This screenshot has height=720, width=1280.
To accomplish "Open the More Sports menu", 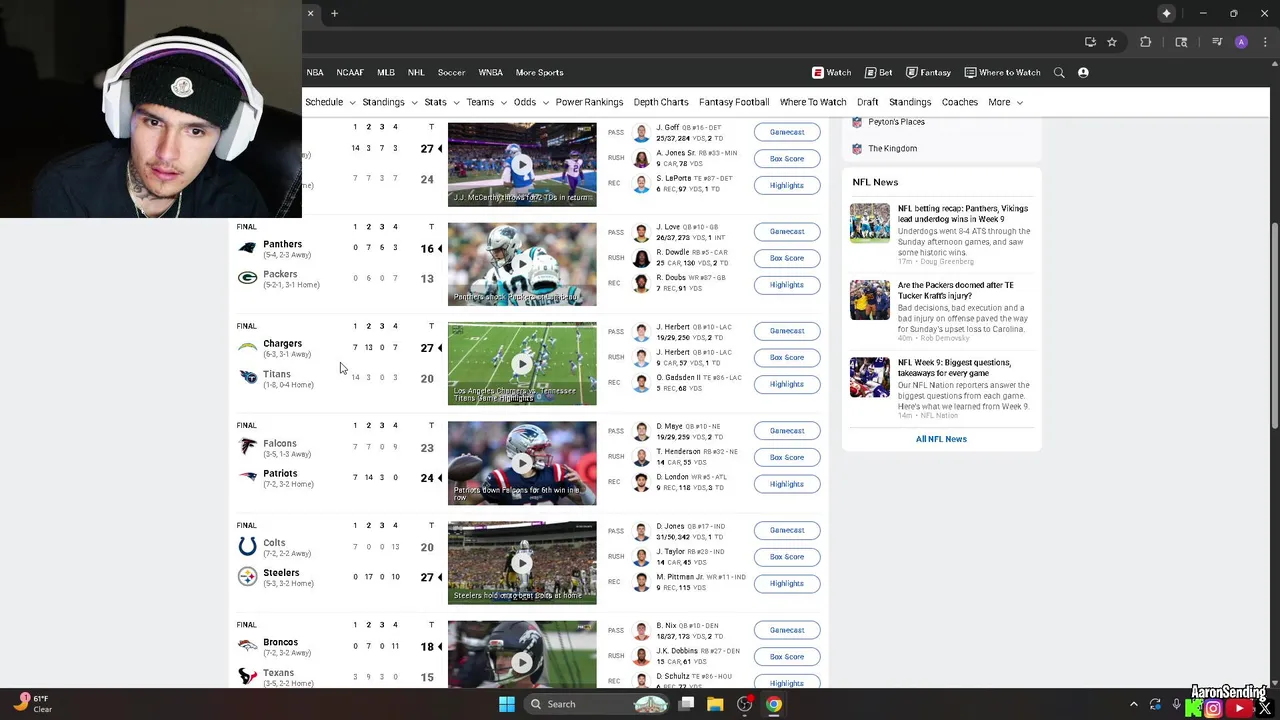I will (x=539, y=72).
